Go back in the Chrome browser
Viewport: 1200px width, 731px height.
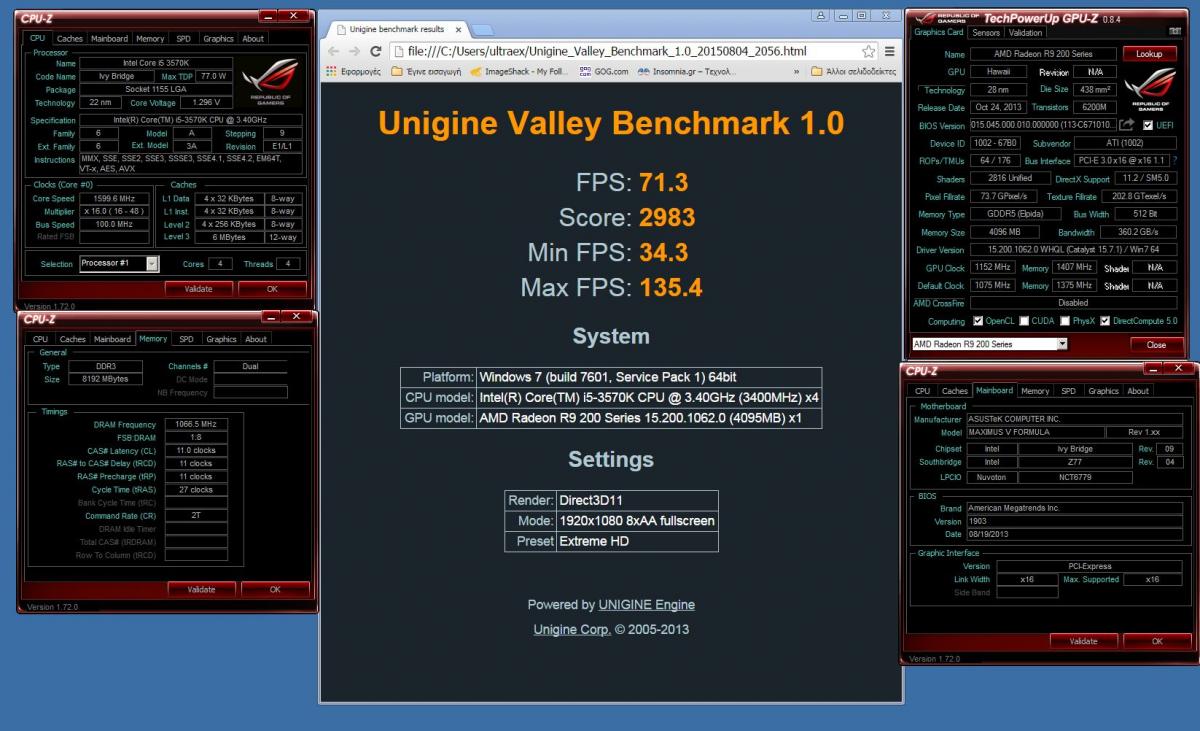[333, 51]
